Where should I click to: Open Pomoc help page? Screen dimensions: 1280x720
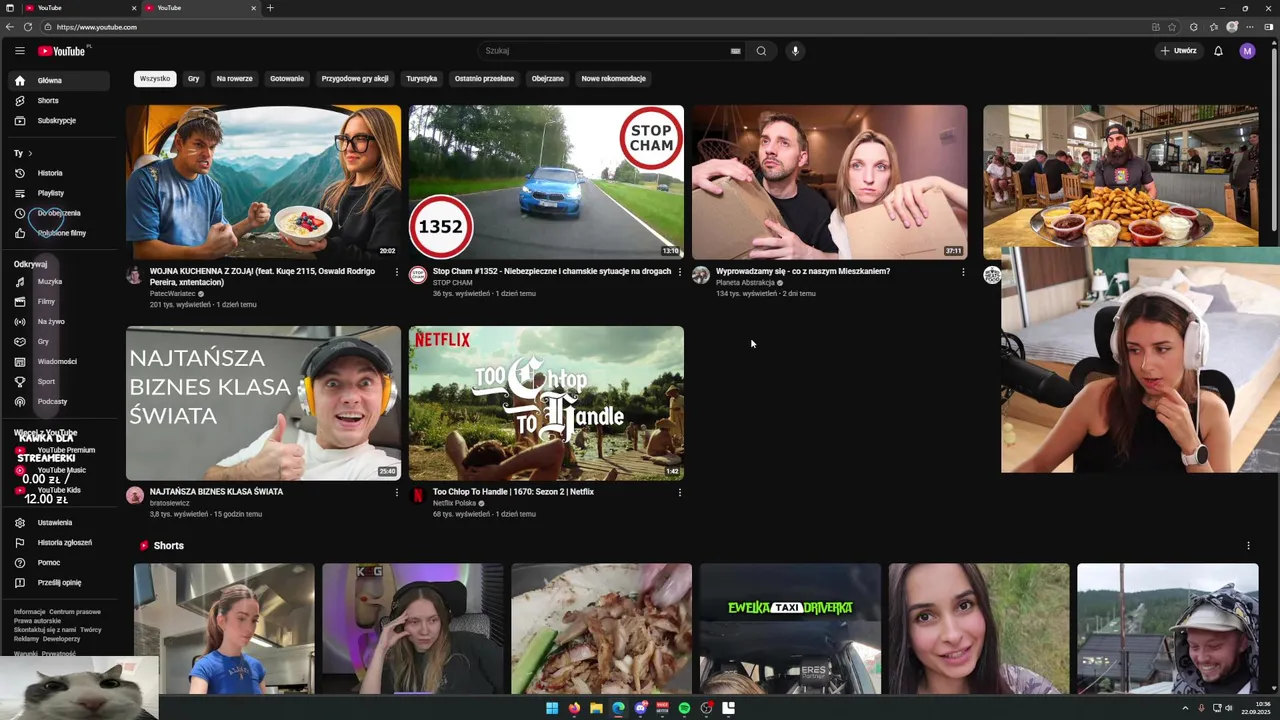[60, 562]
